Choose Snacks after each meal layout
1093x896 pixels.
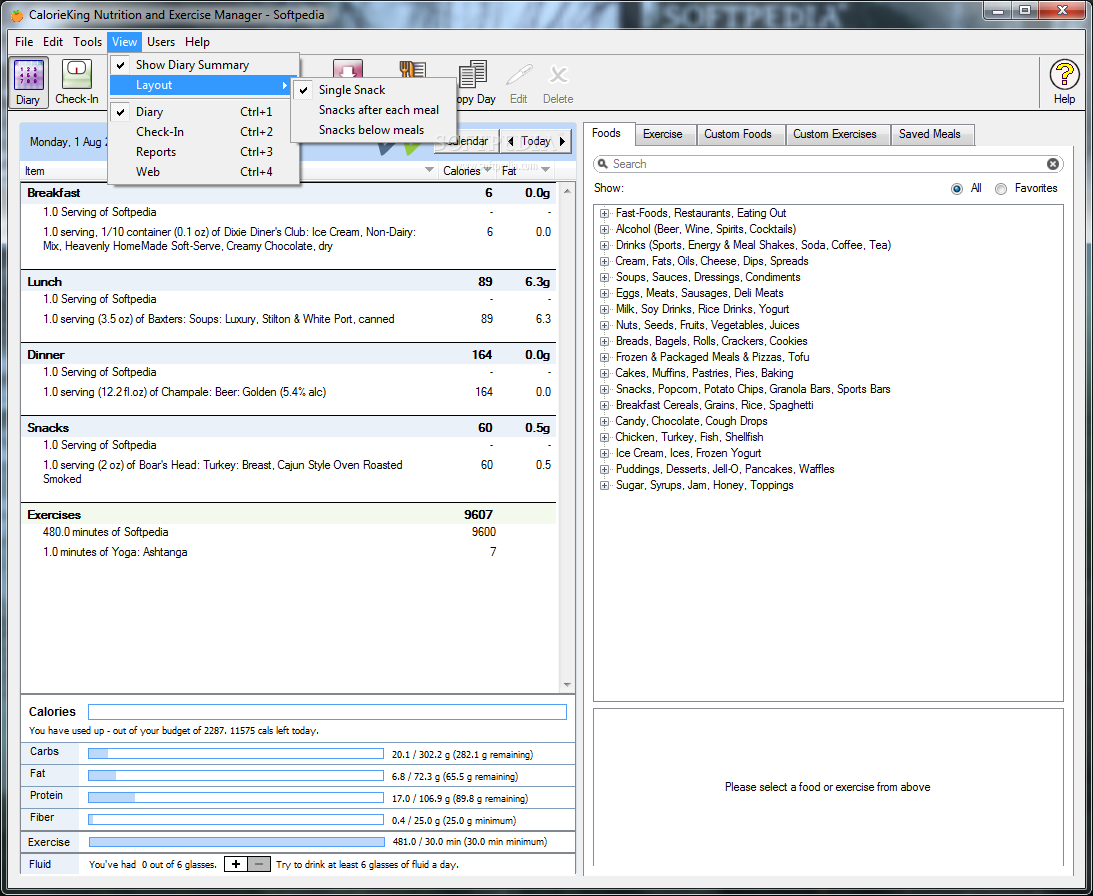[x=373, y=110]
